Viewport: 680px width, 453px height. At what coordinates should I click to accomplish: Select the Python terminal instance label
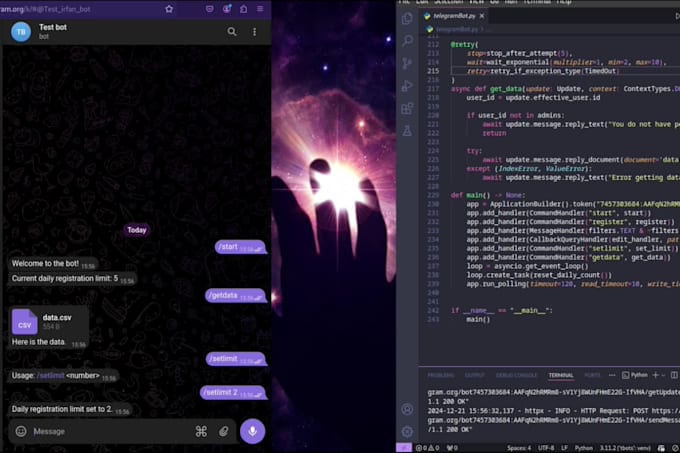pos(635,375)
